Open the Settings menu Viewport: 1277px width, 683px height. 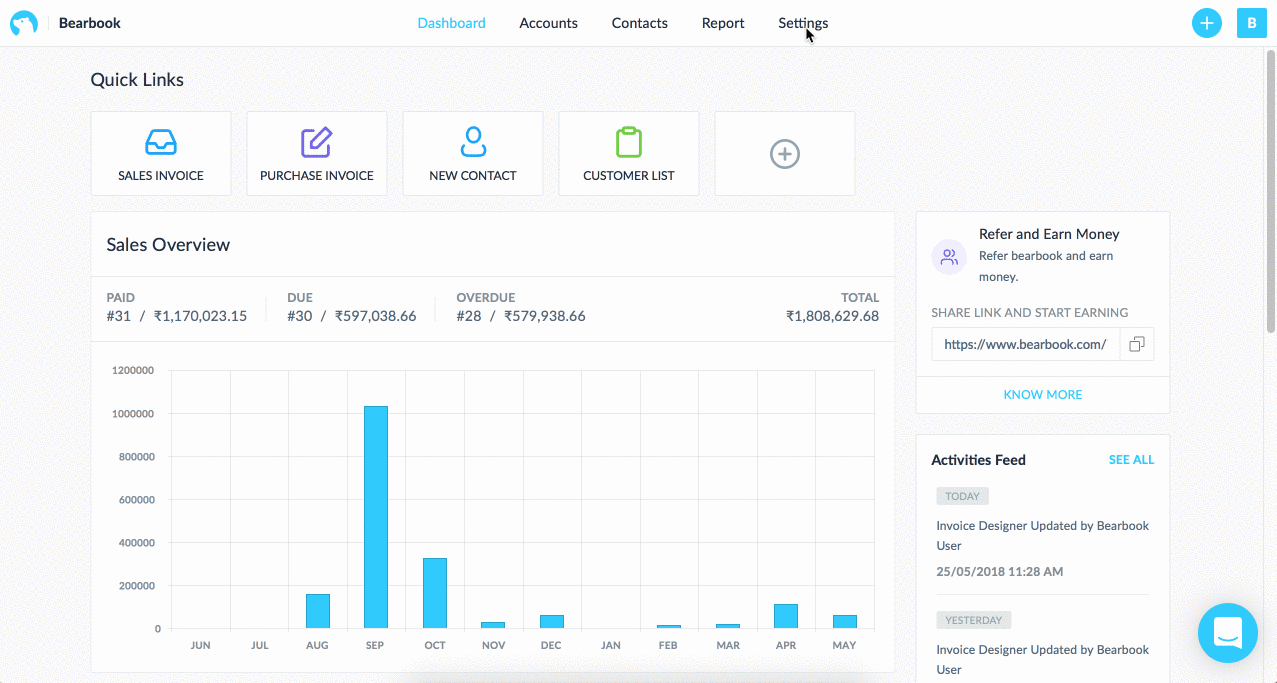803,23
